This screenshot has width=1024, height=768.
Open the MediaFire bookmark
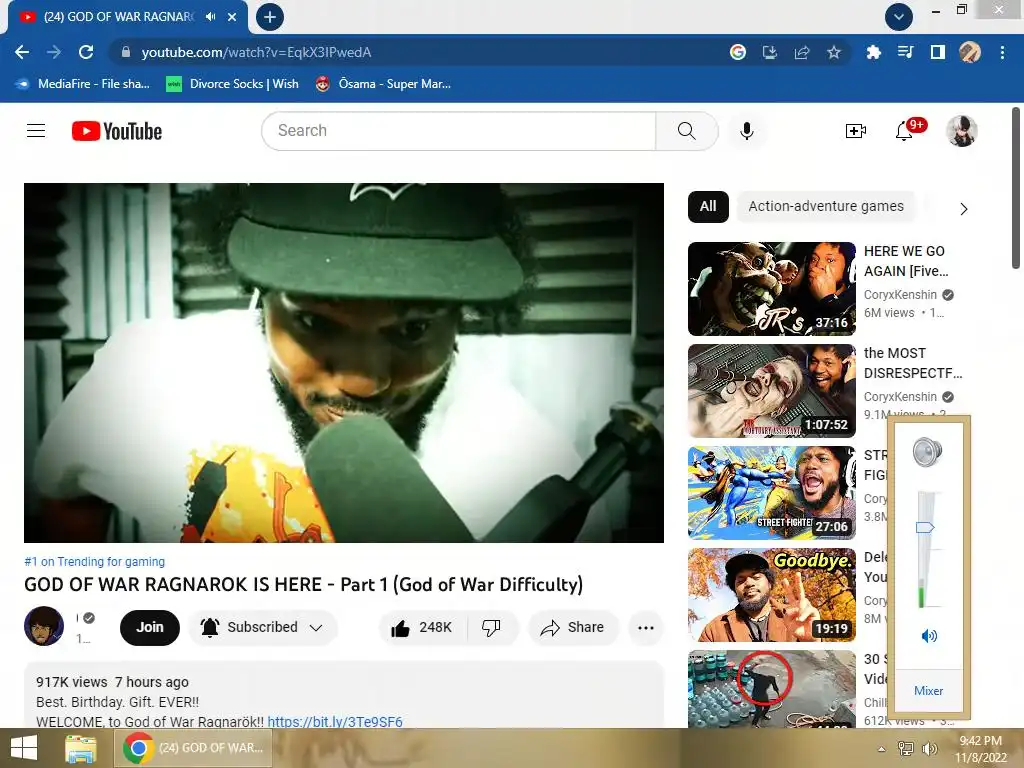click(83, 84)
